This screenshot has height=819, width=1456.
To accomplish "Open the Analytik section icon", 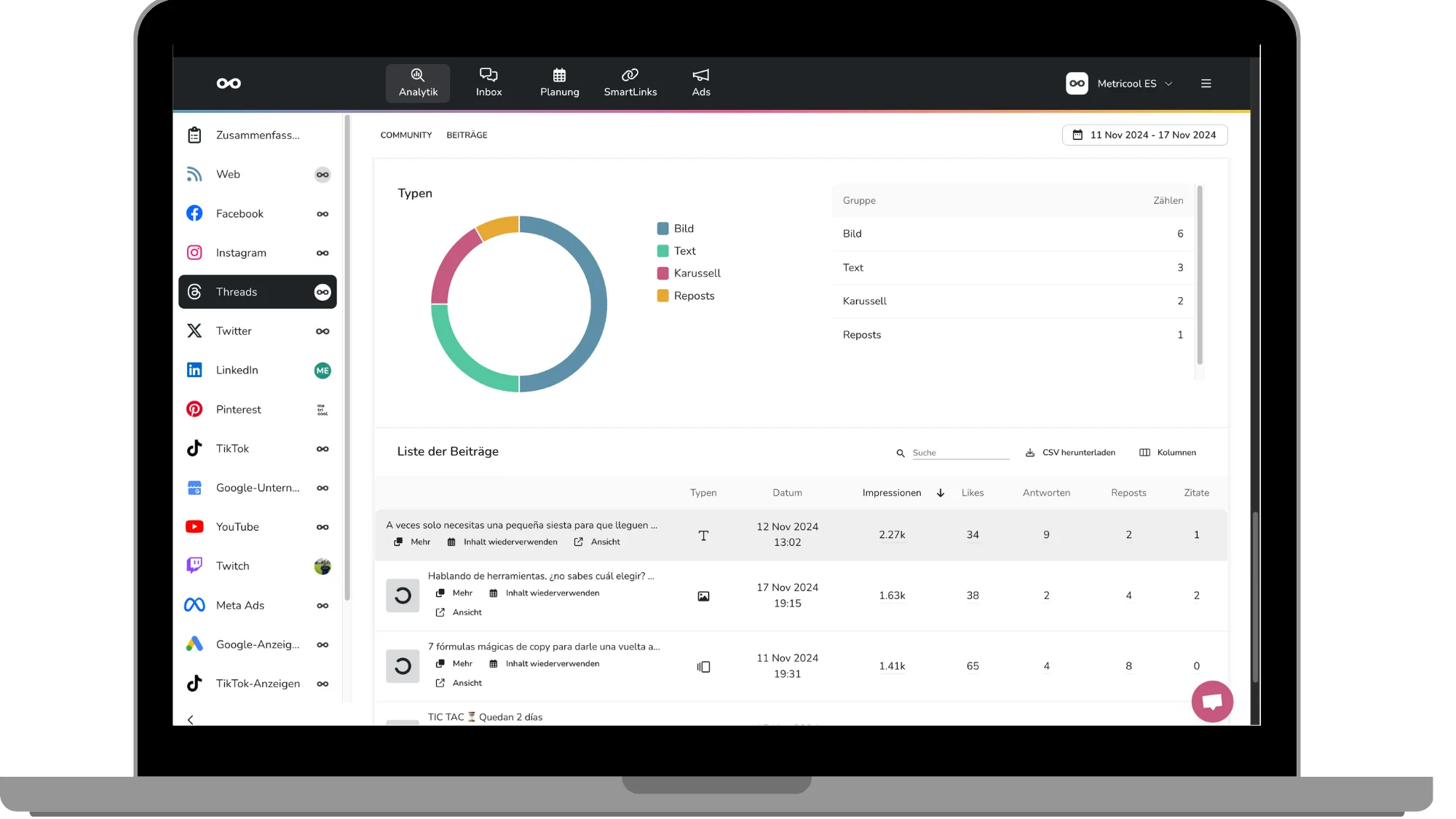I will [417, 75].
